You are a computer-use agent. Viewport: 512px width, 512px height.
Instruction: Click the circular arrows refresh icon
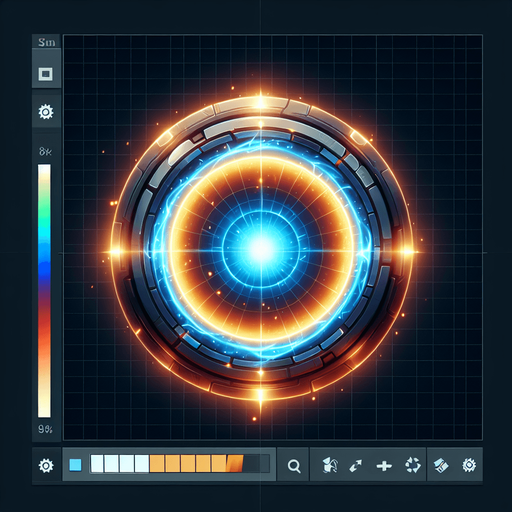coord(413,465)
